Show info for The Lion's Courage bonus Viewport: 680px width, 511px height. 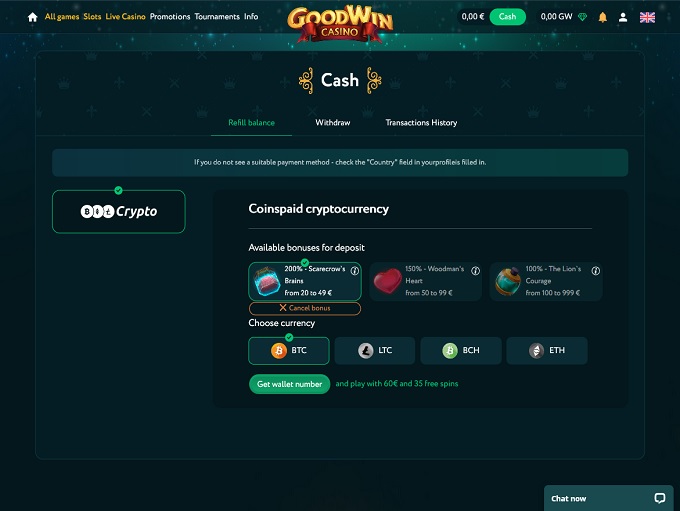[x=596, y=271]
